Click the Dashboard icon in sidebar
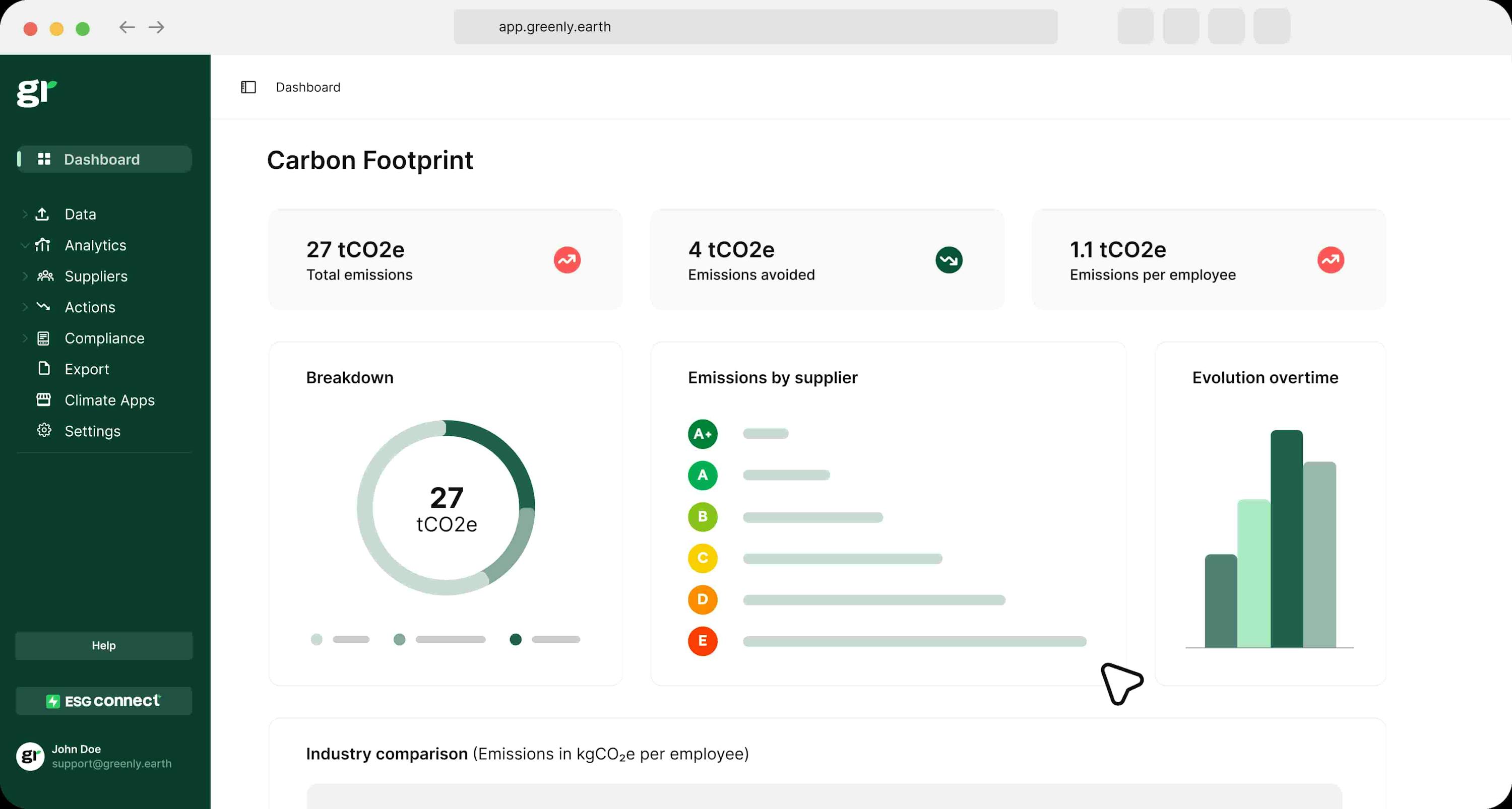Screen dimensions: 1512x809 (44, 159)
